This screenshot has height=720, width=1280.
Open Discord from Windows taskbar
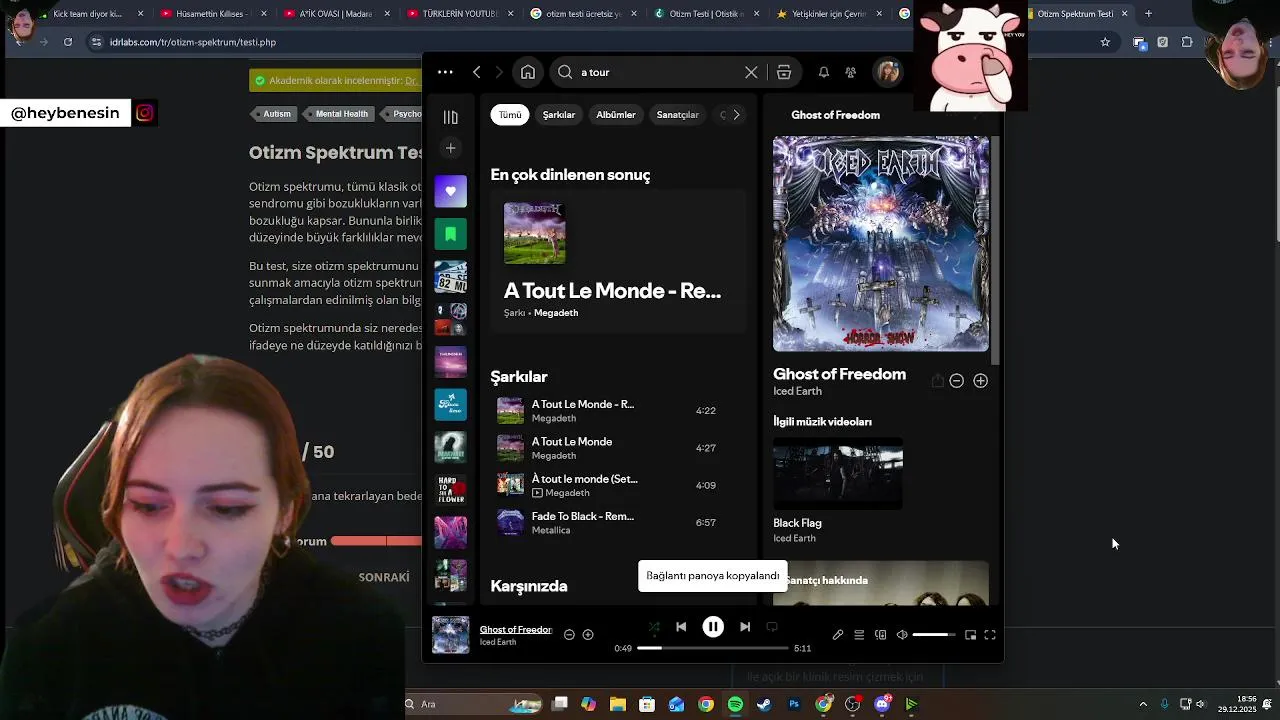point(882,704)
